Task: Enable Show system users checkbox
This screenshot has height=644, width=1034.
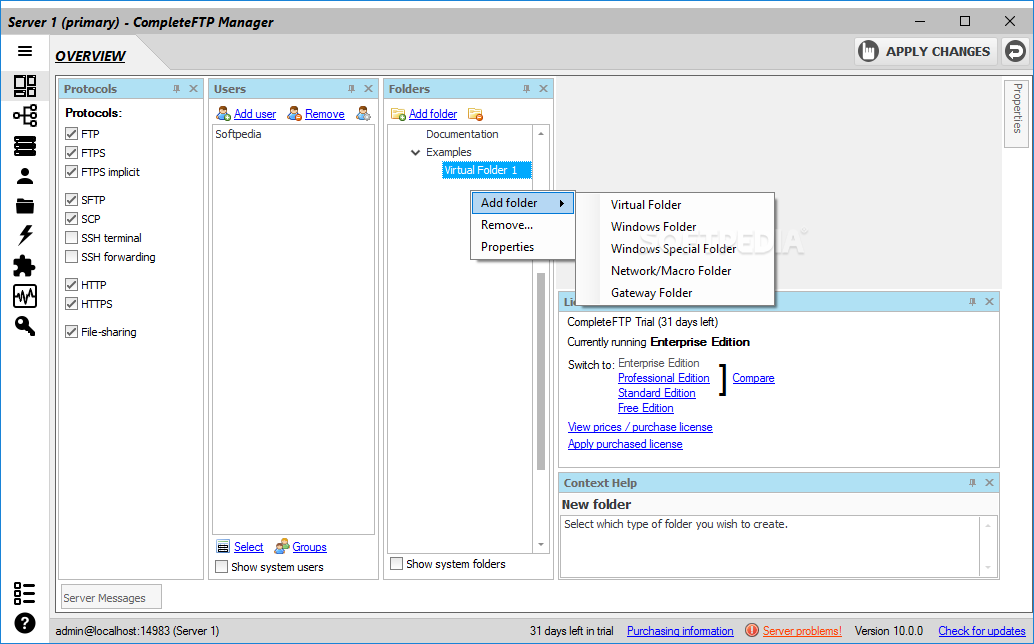Action: coord(222,567)
